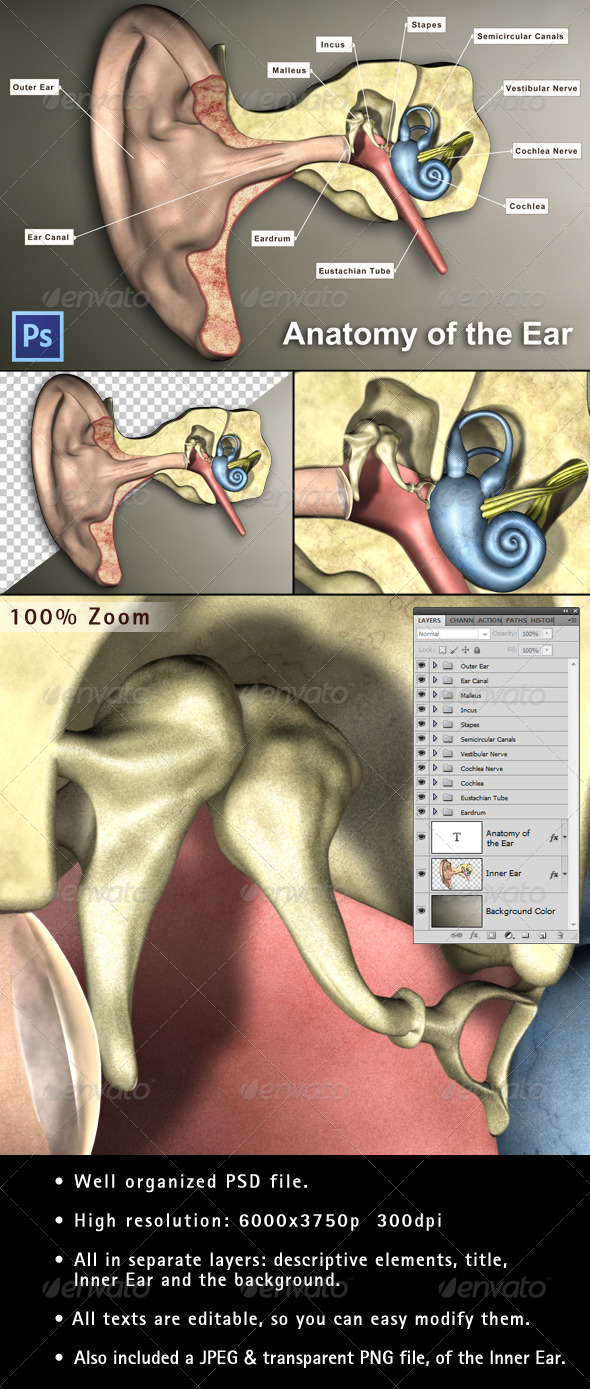Click the Vestibular Nerve diagram label
Image resolution: width=590 pixels, height=1389 pixels.
coord(541,88)
